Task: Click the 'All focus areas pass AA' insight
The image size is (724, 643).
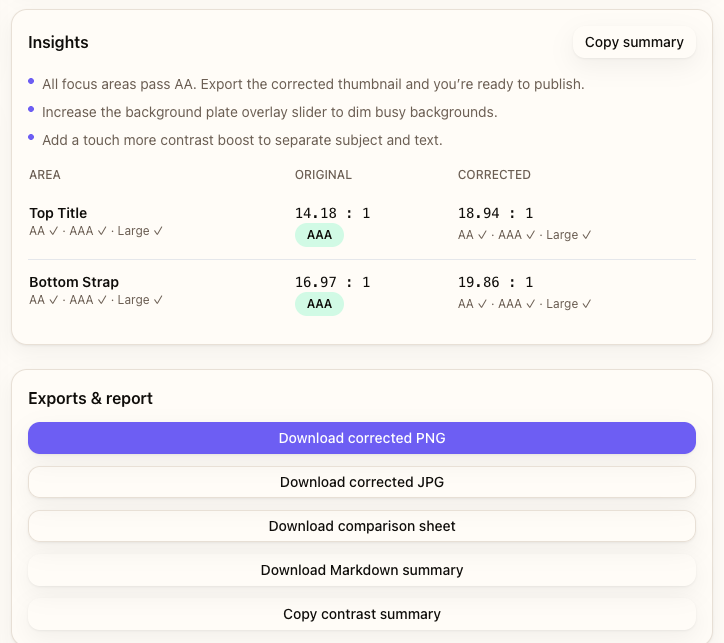Action: [313, 84]
